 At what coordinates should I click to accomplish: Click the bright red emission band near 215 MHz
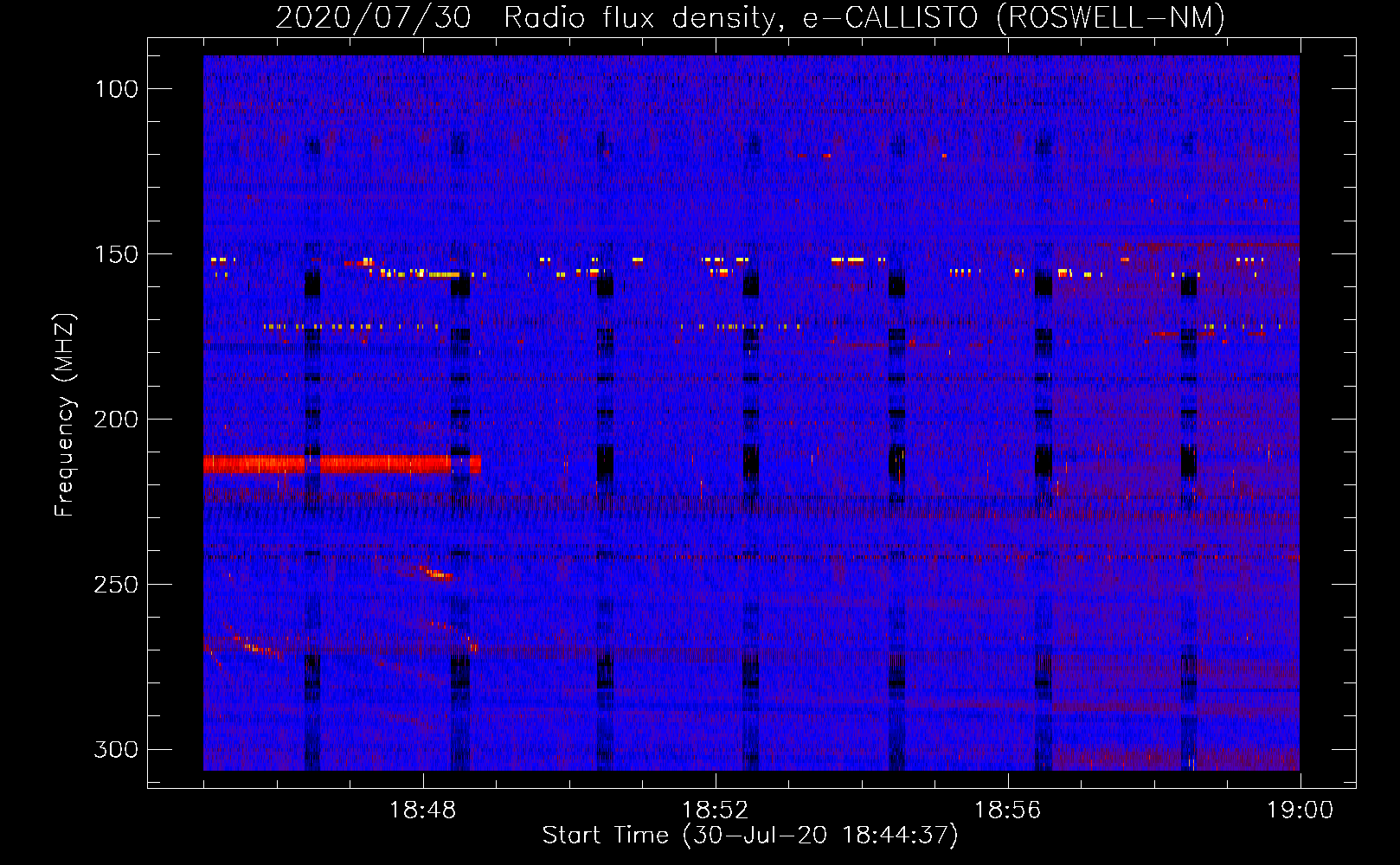coord(342,465)
